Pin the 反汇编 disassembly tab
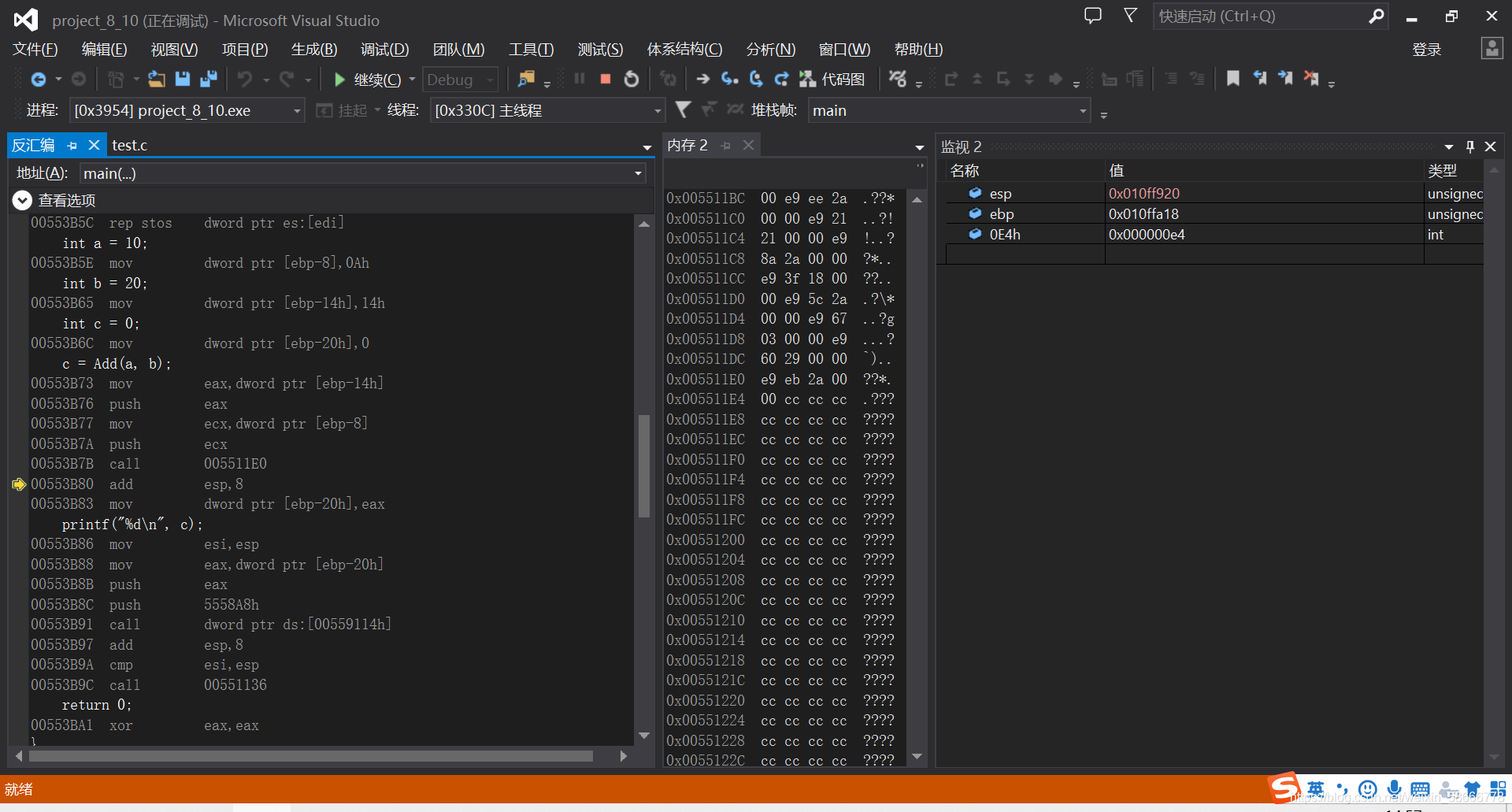Screen dimensions: 1512x812 coord(72,146)
